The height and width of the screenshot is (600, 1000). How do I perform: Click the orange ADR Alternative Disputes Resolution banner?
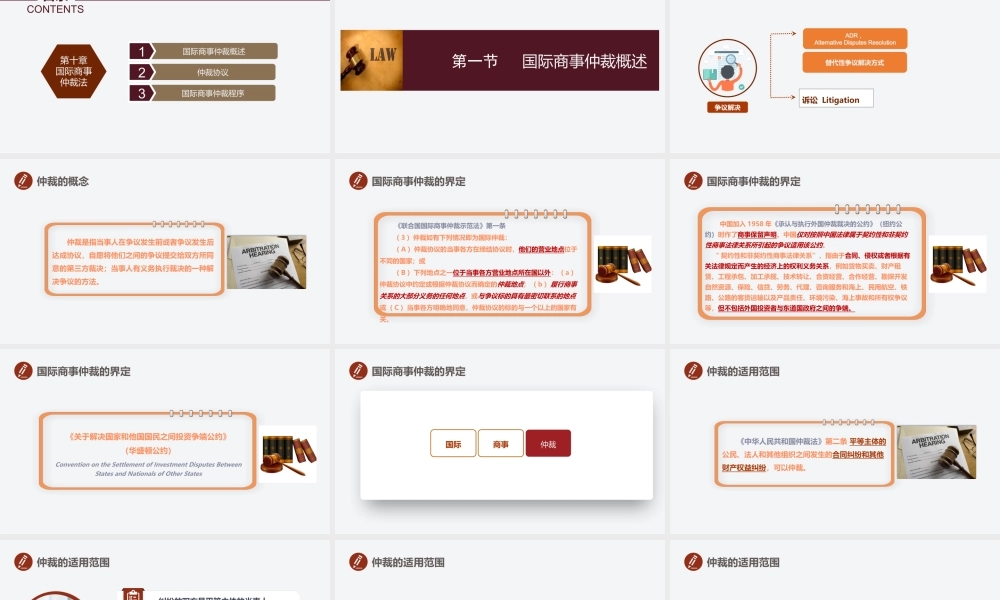[x=855, y=39]
